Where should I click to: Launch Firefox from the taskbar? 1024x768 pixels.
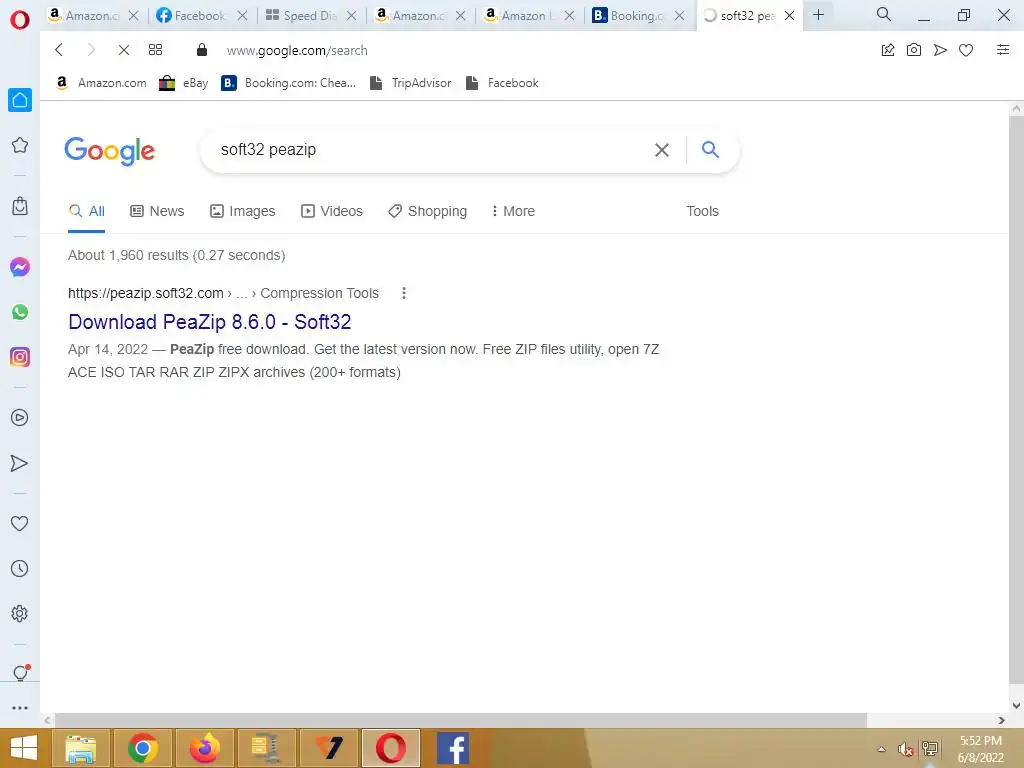pyautogui.click(x=204, y=748)
